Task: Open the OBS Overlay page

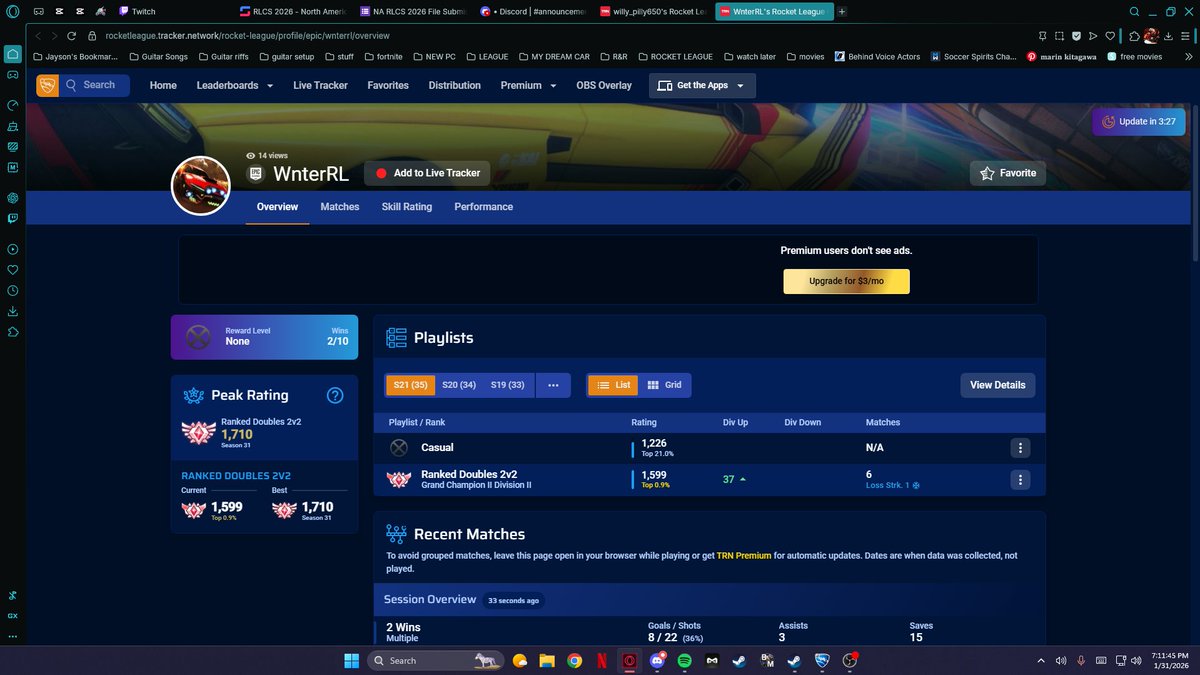Action: point(604,85)
